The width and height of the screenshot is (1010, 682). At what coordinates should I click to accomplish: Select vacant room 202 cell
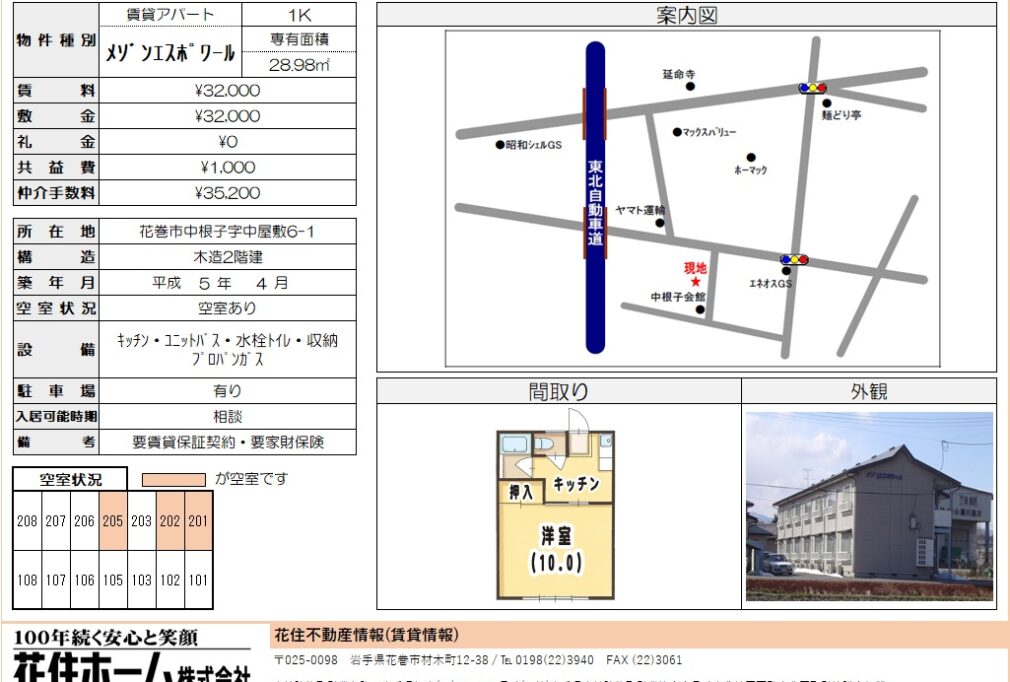click(x=170, y=520)
